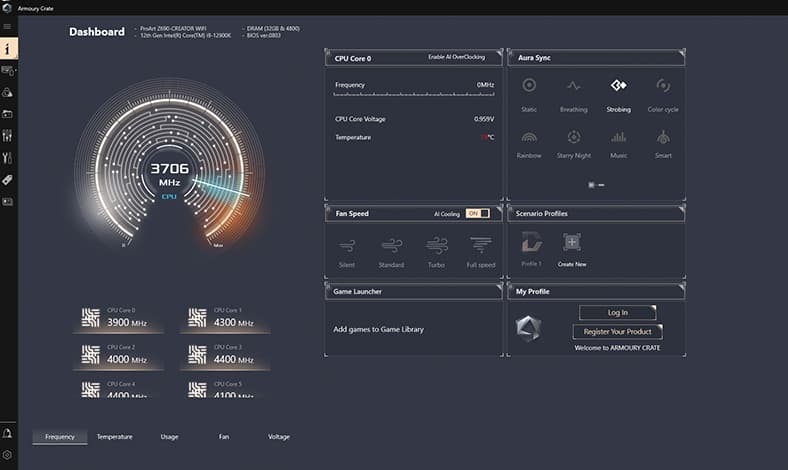
Task: Select the Smart Aura lighting effect
Action: (663, 145)
